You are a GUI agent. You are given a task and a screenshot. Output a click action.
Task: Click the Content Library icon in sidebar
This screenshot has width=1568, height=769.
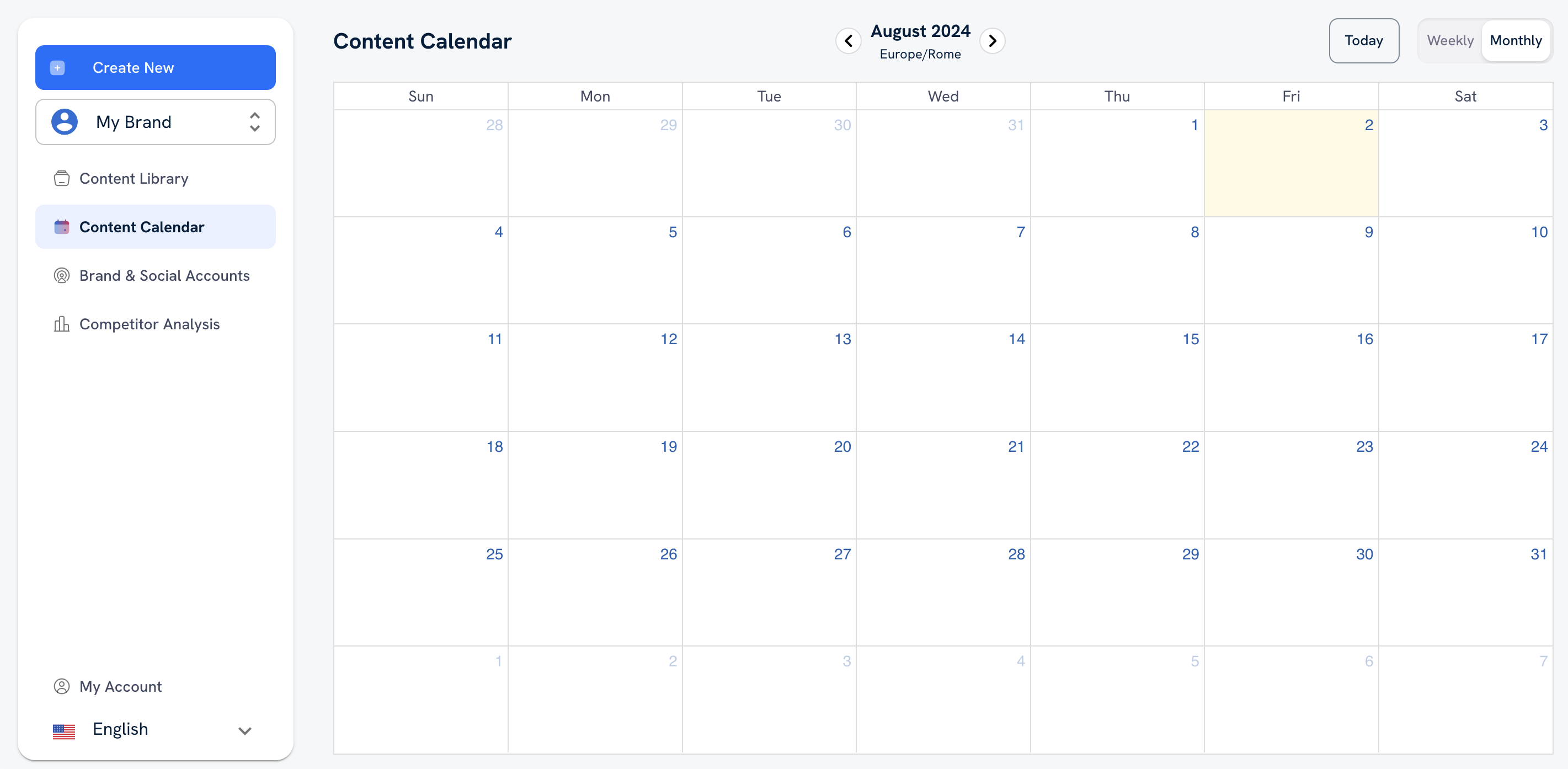(62, 178)
